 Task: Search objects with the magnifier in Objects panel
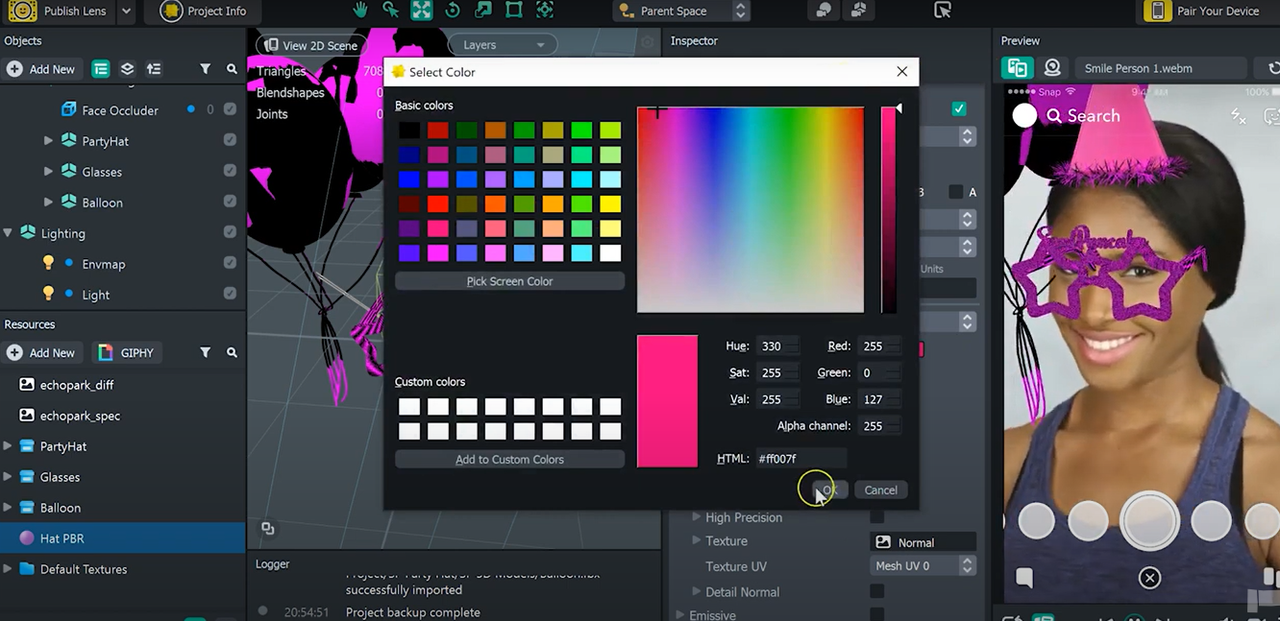point(232,69)
